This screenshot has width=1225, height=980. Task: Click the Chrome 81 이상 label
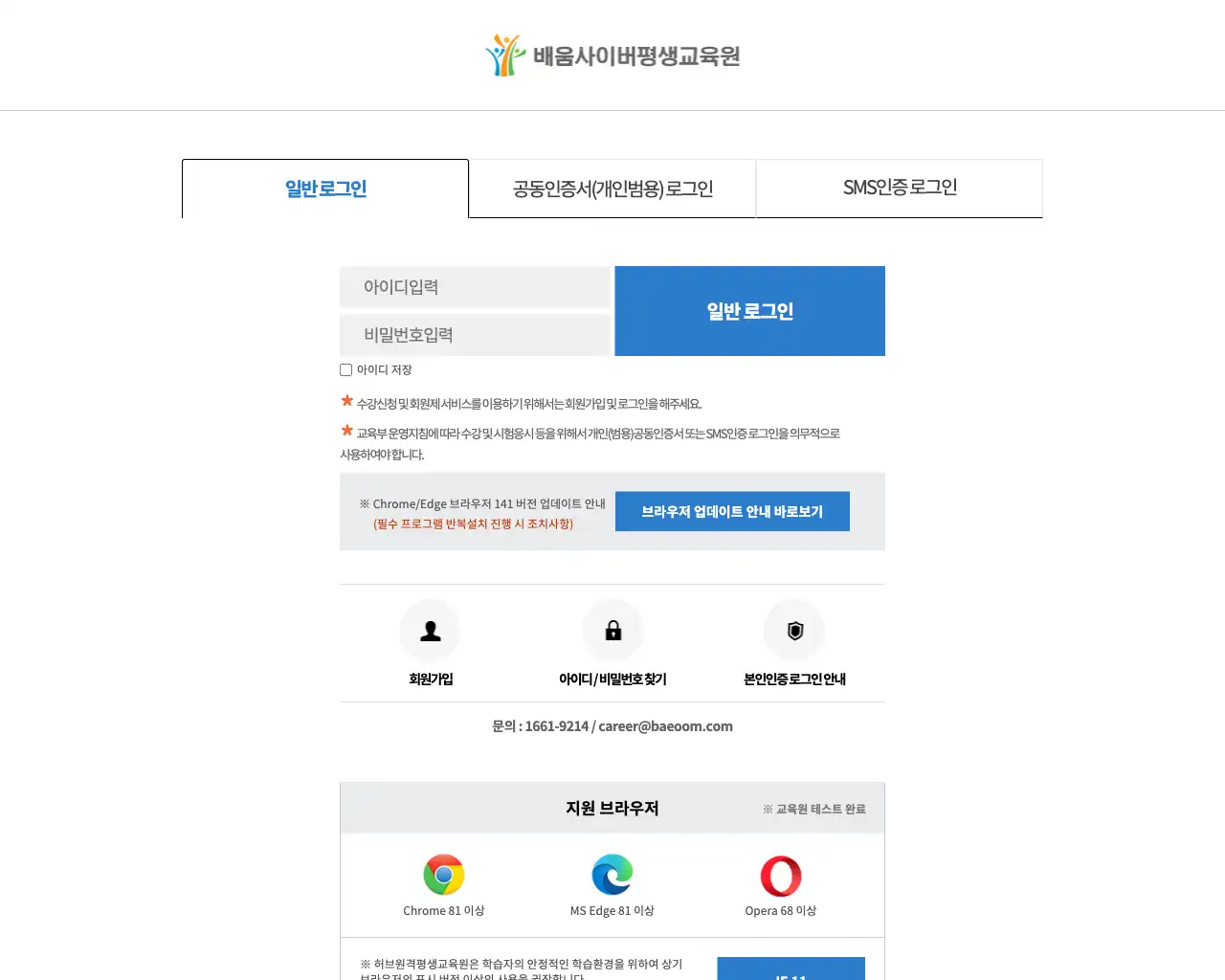pos(444,911)
